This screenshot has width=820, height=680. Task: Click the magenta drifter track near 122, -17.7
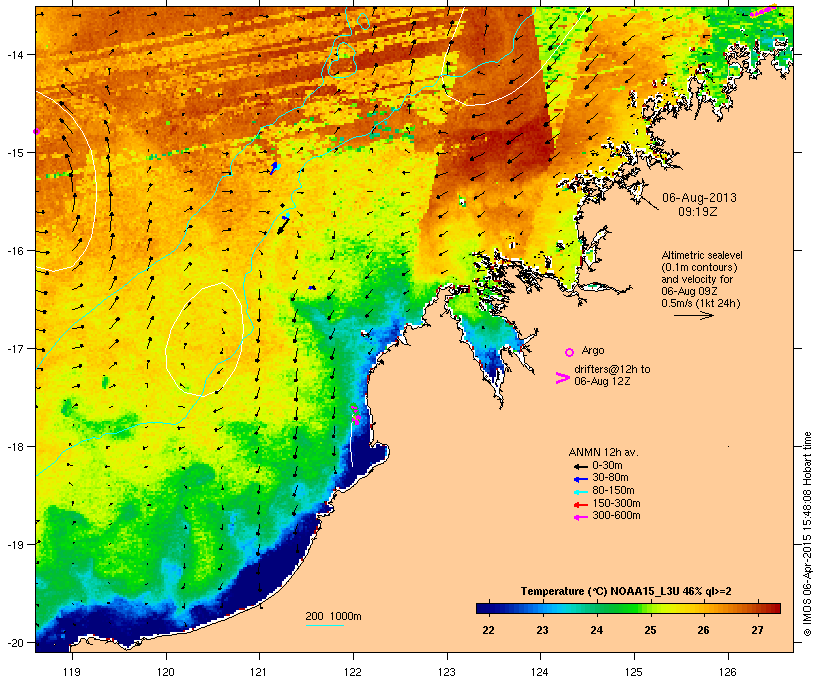[356, 414]
